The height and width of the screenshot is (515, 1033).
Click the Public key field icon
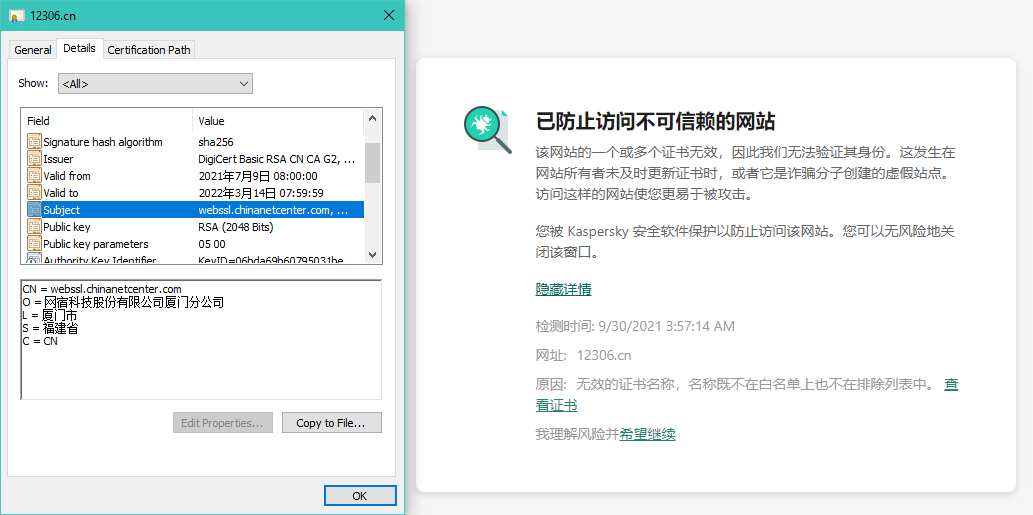[34, 227]
